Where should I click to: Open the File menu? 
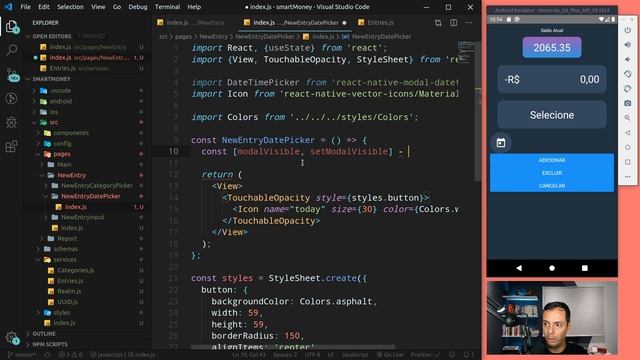25,7
